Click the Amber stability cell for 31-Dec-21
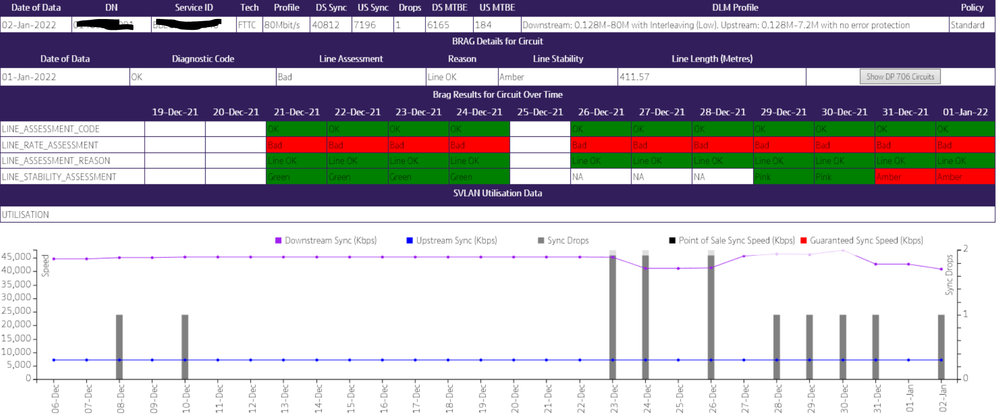Viewport: 999px width, 415px height. 903,176
